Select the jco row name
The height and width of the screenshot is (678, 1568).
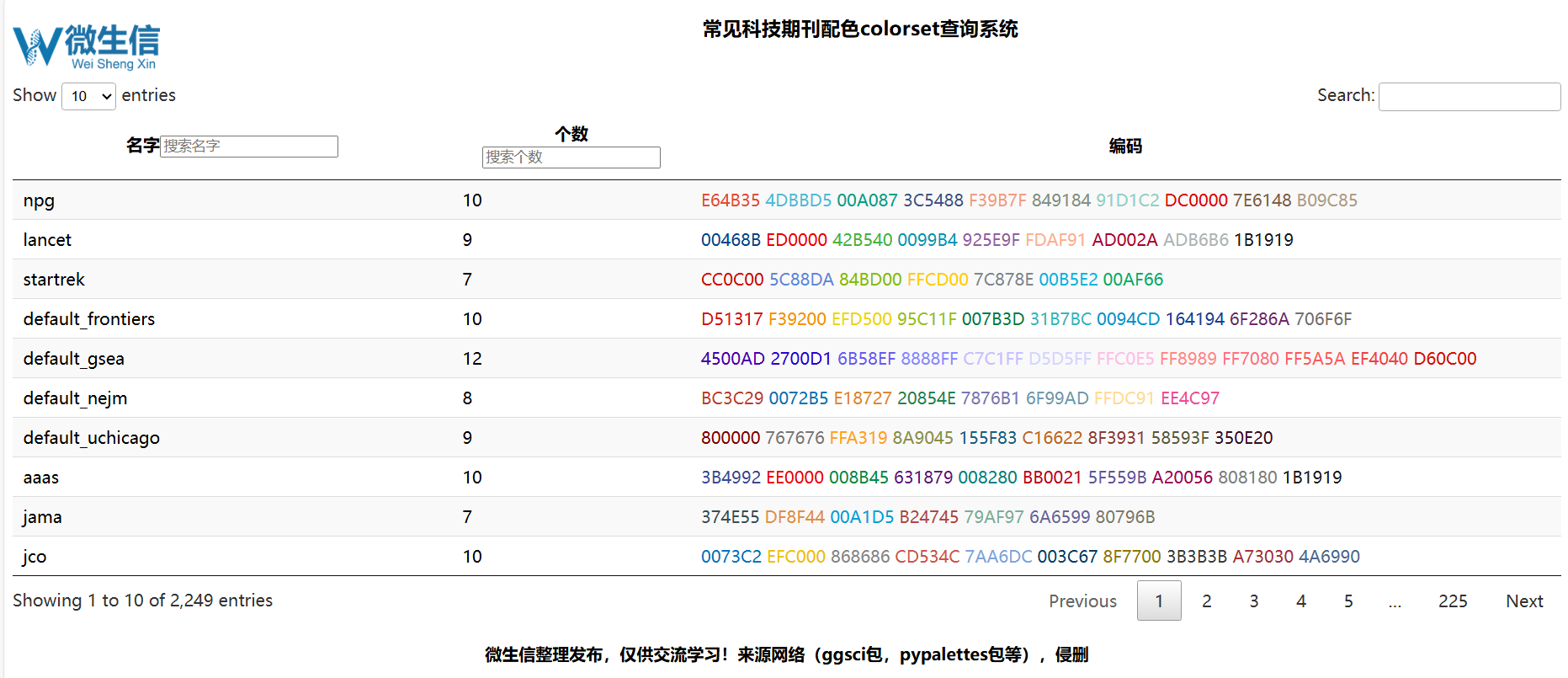coord(35,557)
